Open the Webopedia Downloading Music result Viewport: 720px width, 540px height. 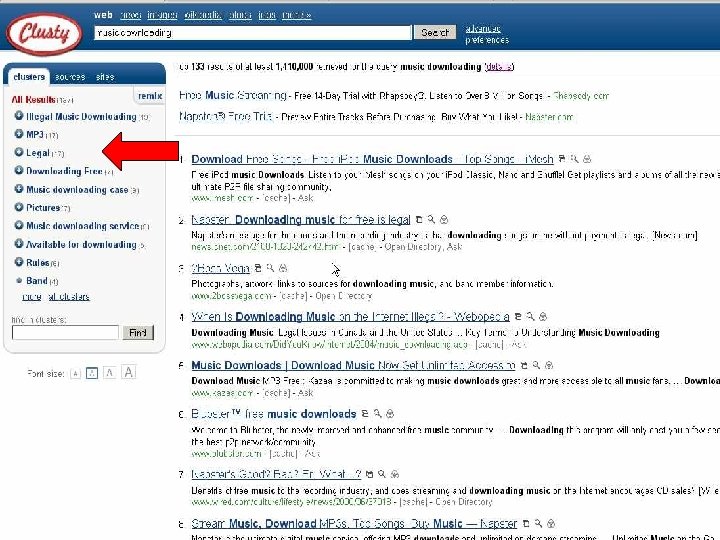[x=350, y=317]
